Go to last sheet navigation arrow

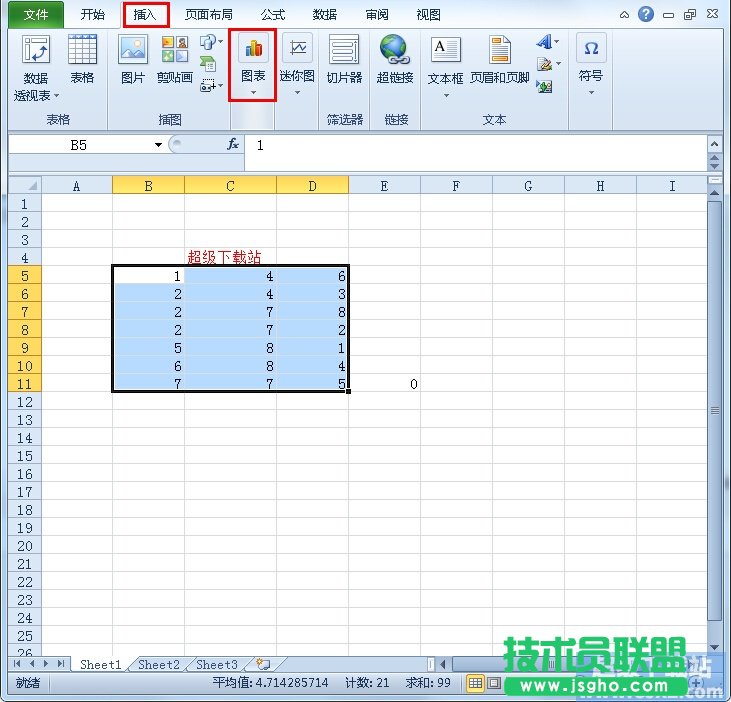point(61,664)
